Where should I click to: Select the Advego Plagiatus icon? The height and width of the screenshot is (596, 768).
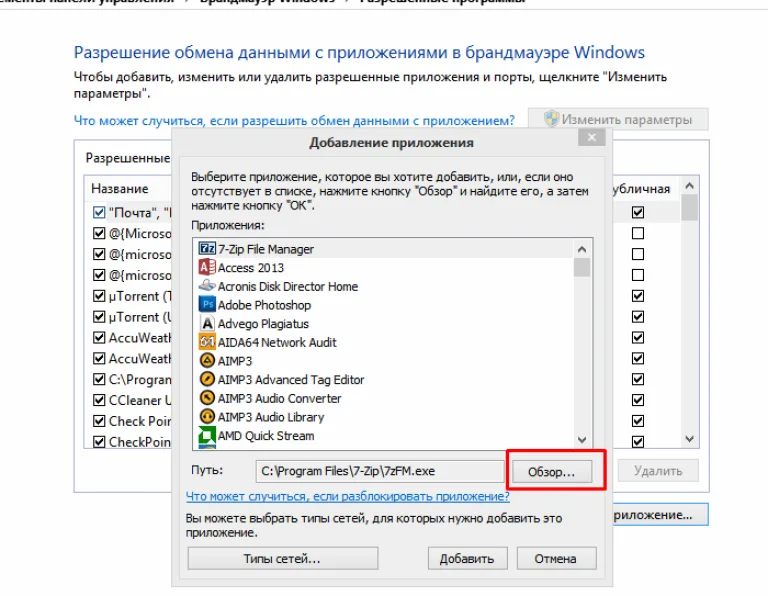[207, 323]
